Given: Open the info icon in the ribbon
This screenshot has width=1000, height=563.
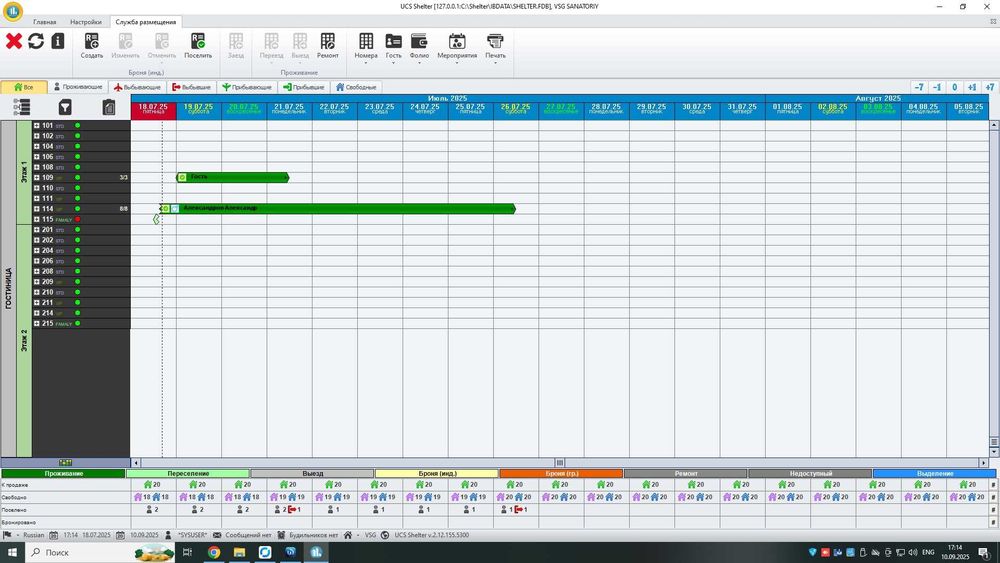Looking at the screenshot, I should tap(58, 41).
